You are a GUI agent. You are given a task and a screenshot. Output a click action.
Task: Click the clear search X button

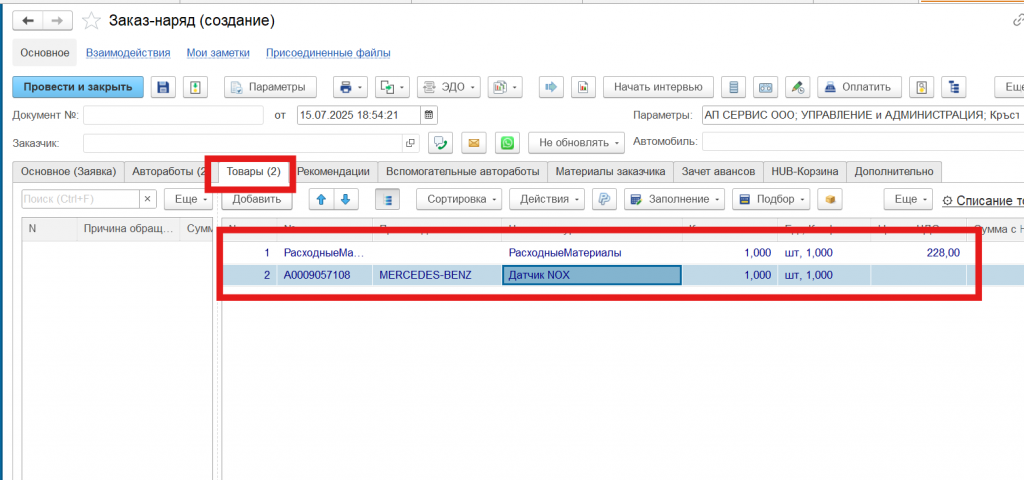(x=147, y=199)
